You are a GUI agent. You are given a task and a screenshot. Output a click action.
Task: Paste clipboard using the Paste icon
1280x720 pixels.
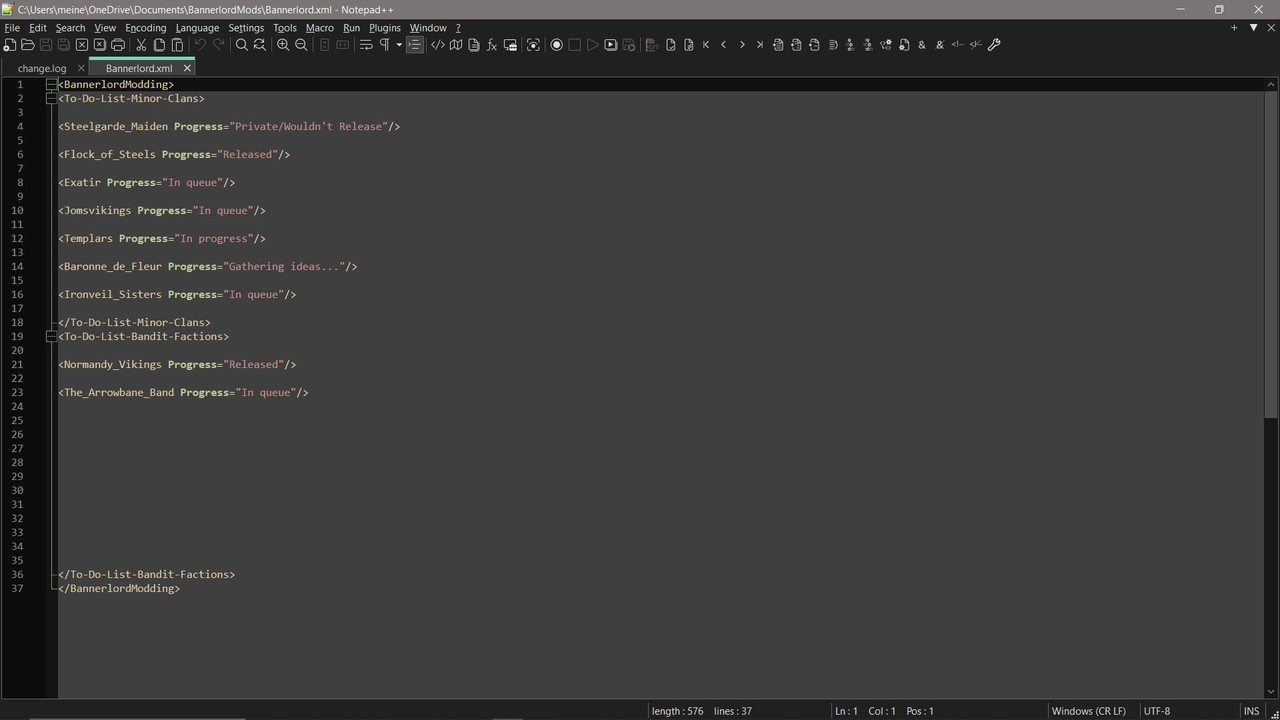177,45
